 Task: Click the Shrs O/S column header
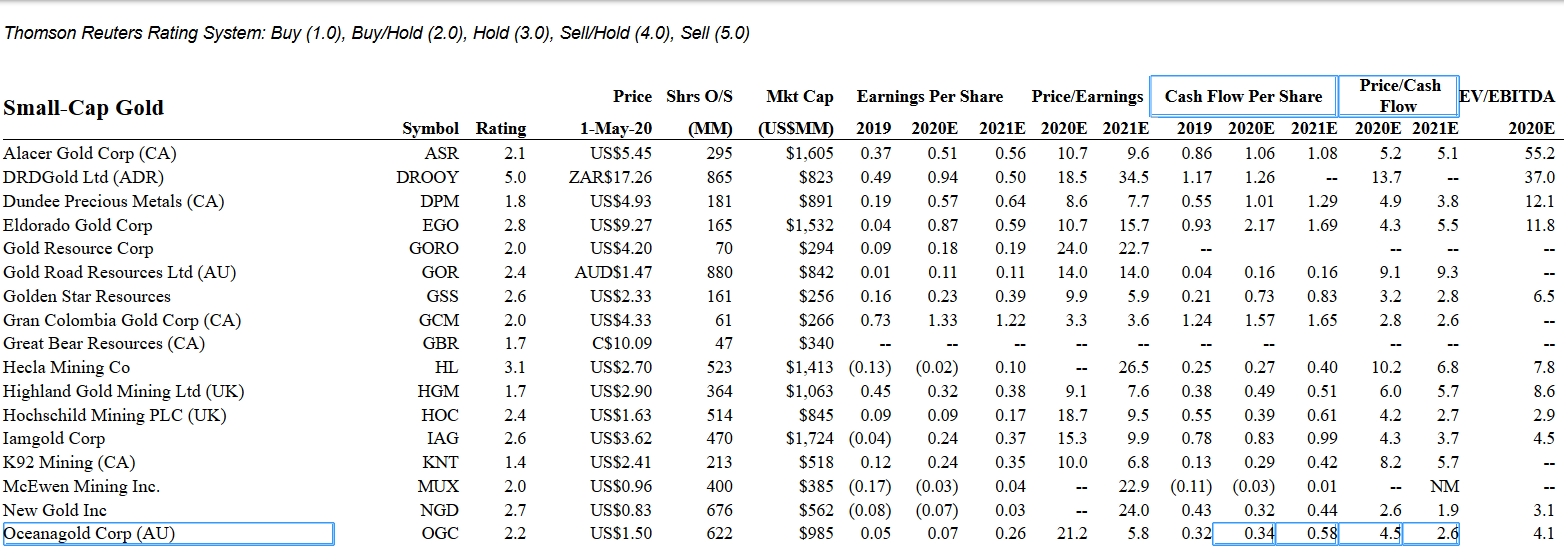(699, 96)
